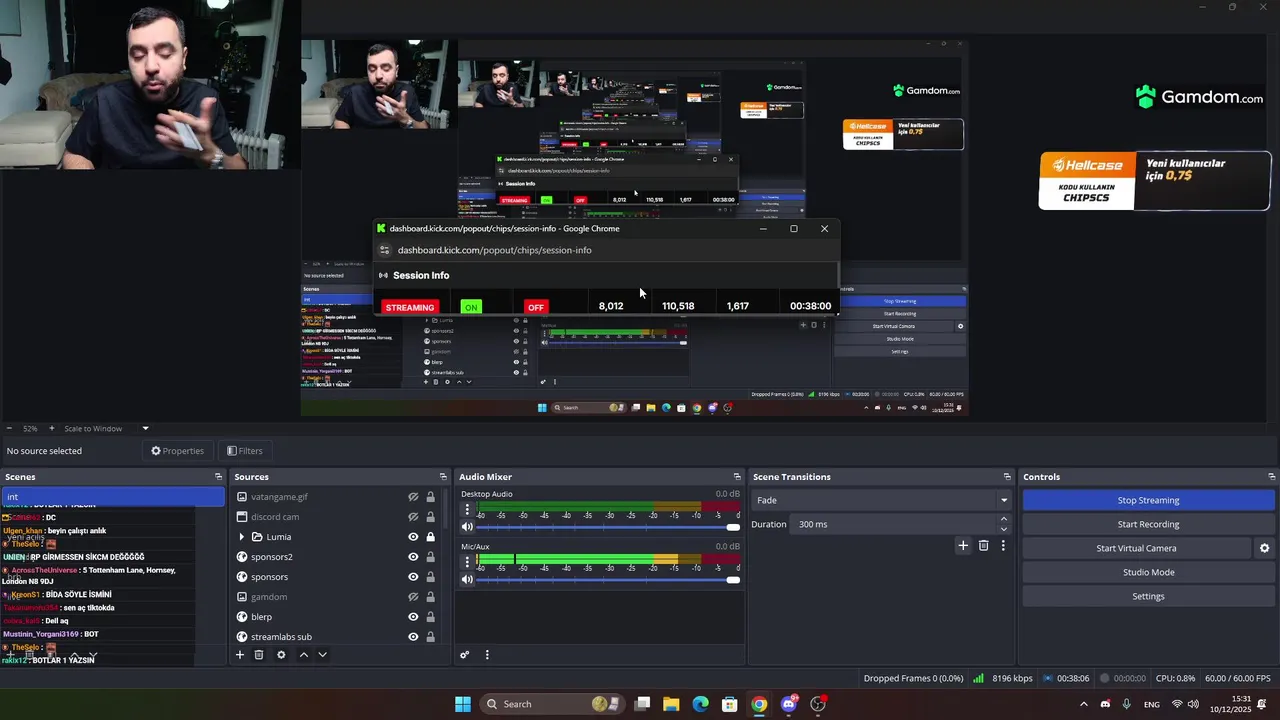Pop out the Scene Transitions dock

[1007, 477]
